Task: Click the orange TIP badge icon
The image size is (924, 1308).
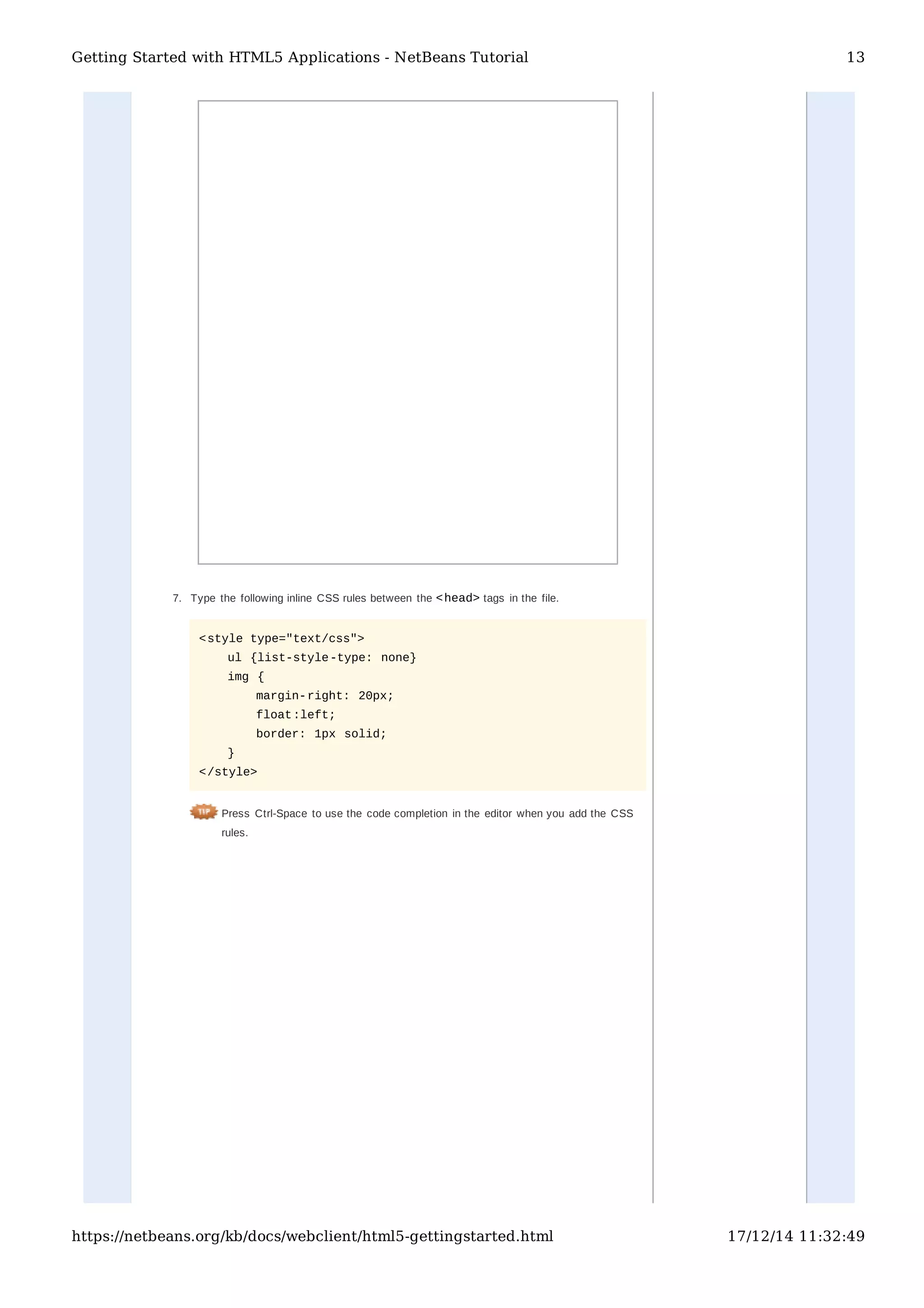Action: point(203,812)
